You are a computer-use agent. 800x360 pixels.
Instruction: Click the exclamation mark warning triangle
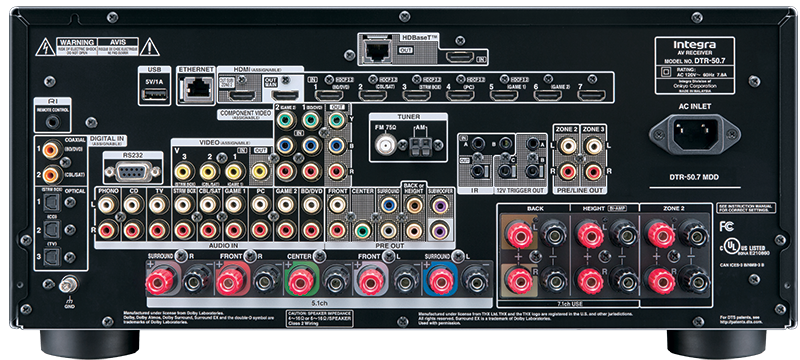click(149, 47)
